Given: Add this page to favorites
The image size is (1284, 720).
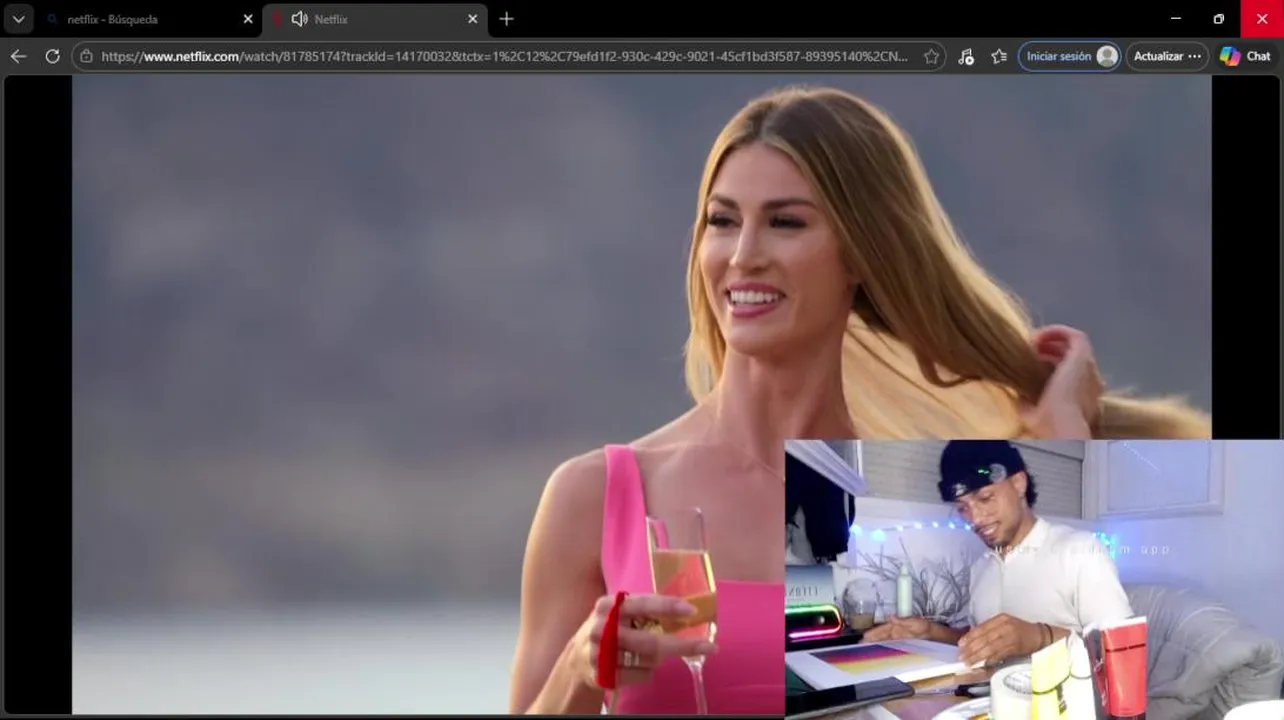Looking at the screenshot, I should tap(931, 57).
